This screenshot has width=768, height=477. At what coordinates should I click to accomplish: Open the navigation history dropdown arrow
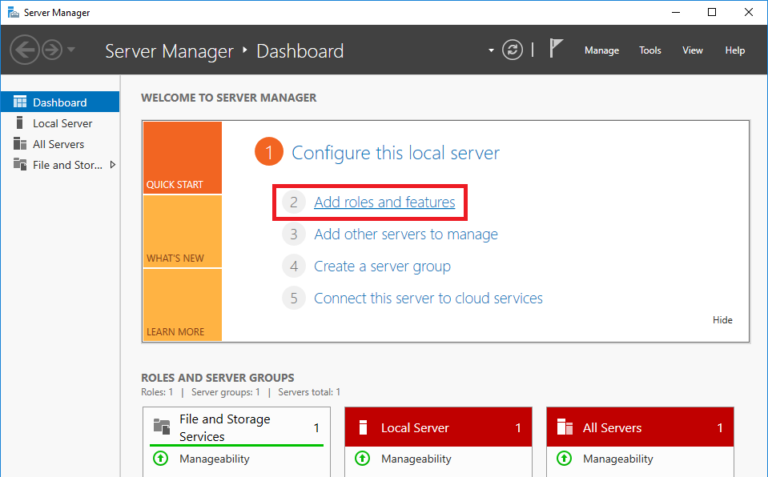pos(71,50)
